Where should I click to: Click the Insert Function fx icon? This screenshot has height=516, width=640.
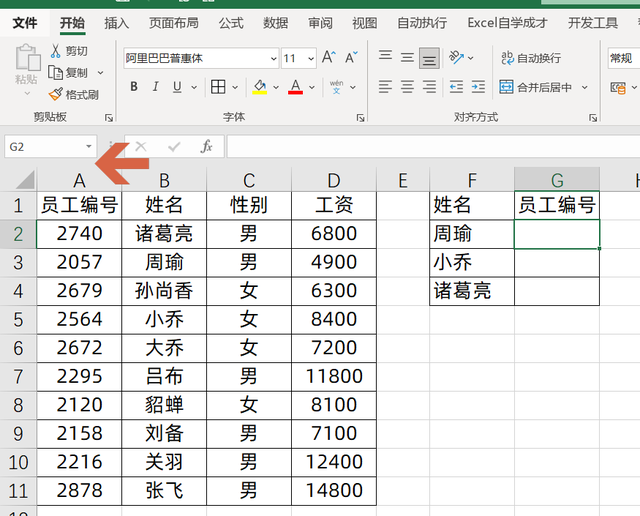(x=207, y=146)
